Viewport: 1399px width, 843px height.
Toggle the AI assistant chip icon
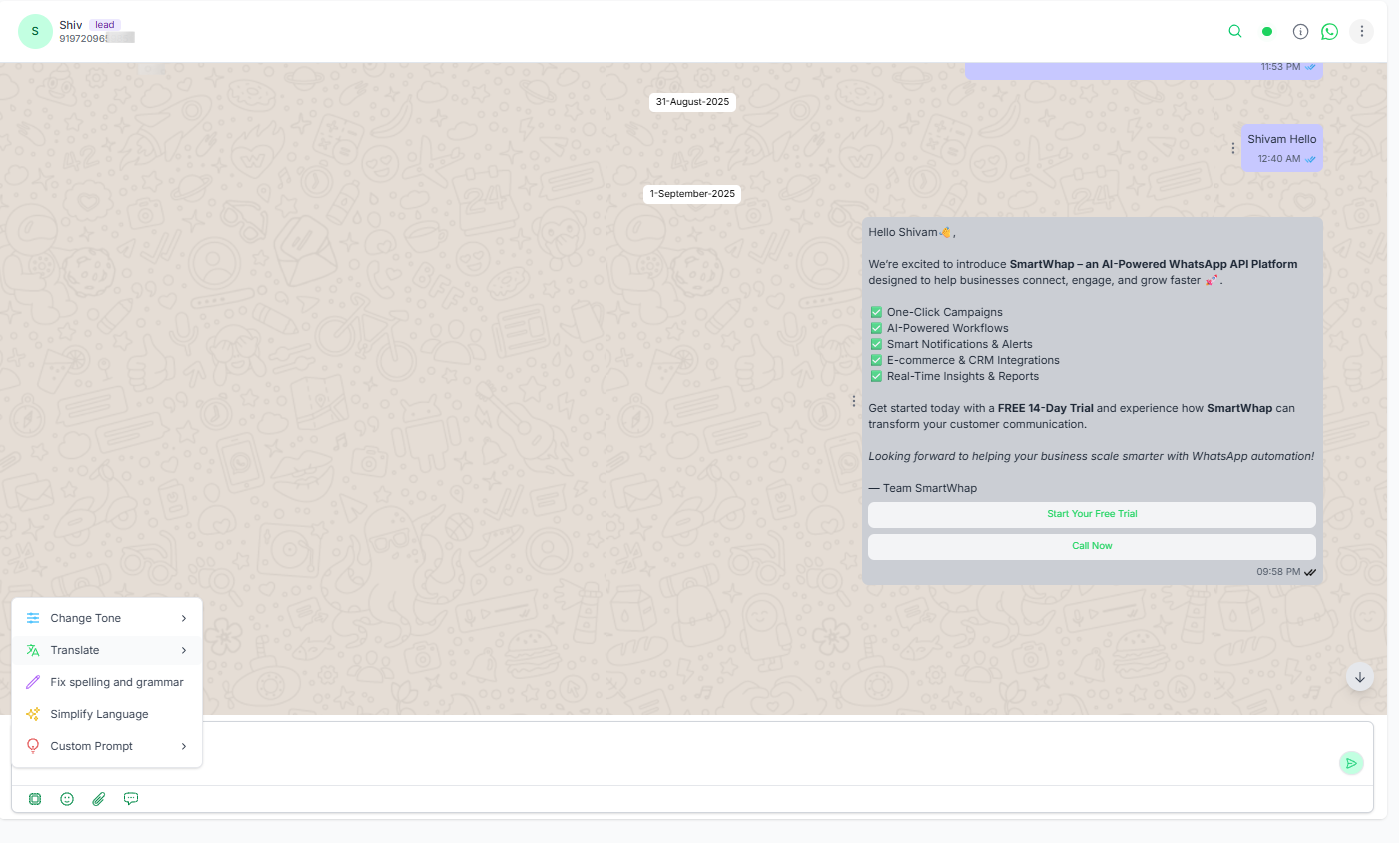tap(35, 799)
